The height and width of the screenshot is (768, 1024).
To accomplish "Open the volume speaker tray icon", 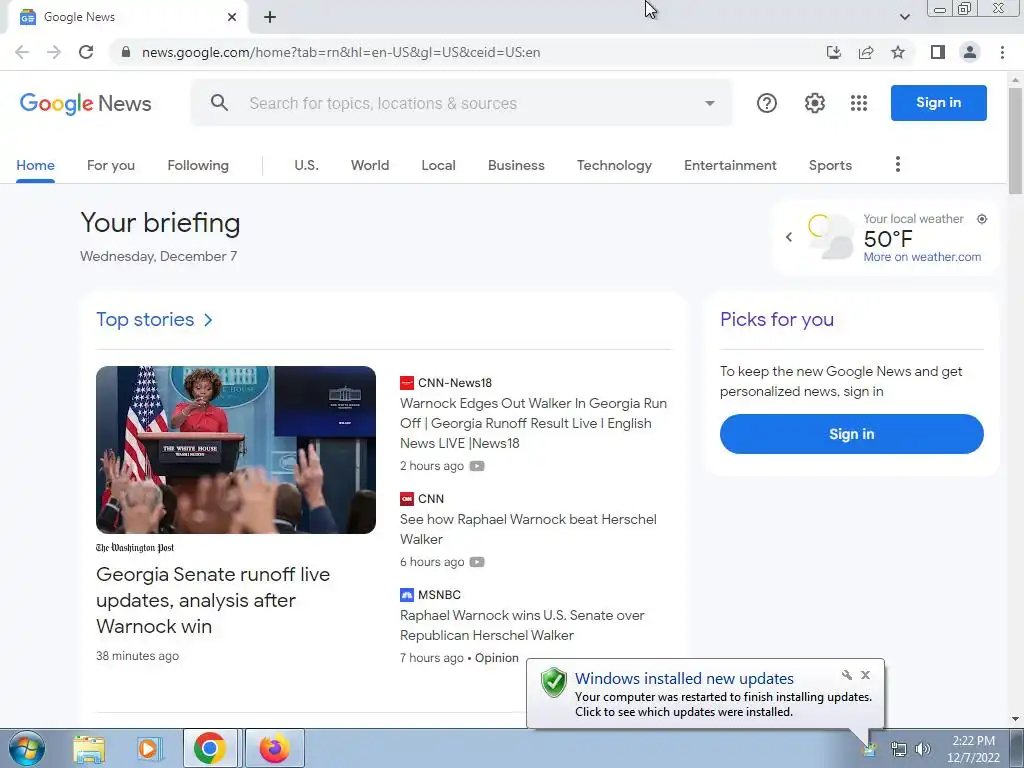I will [923, 750].
